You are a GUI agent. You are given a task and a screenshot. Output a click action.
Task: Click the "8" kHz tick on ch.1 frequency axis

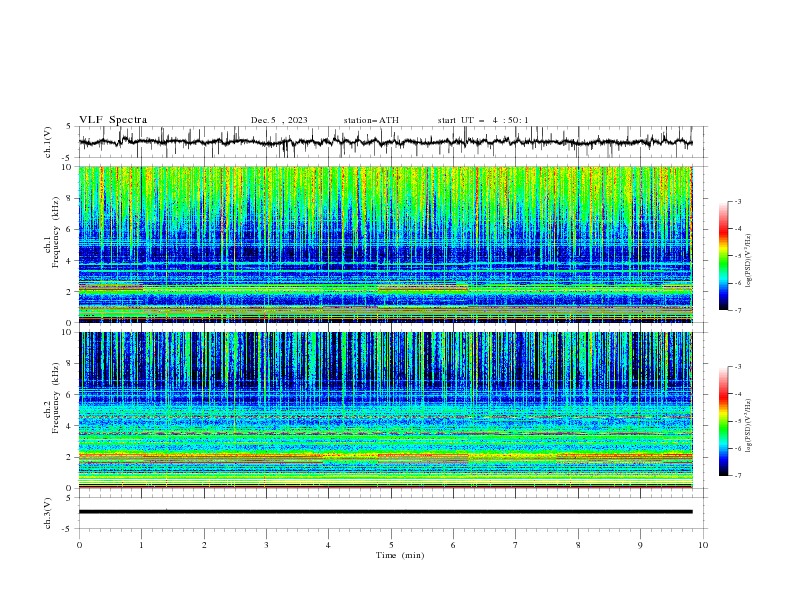(69, 198)
